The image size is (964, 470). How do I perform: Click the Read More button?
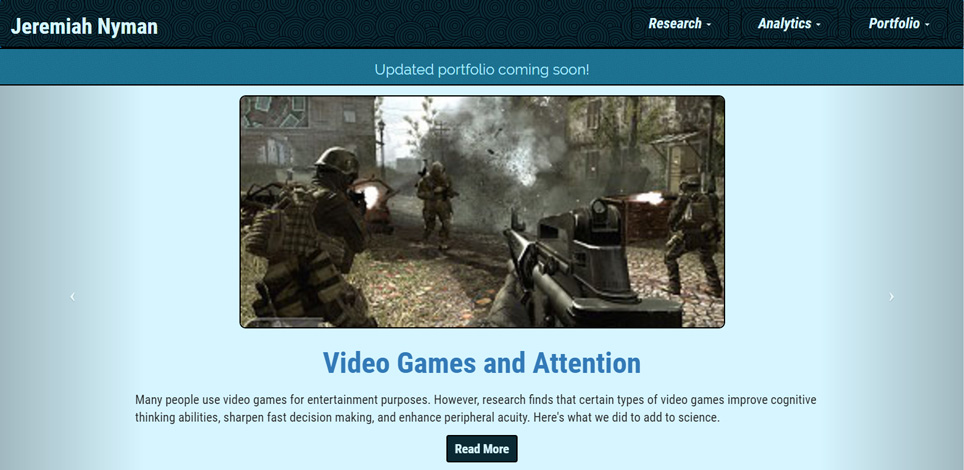pyautogui.click(x=482, y=448)
